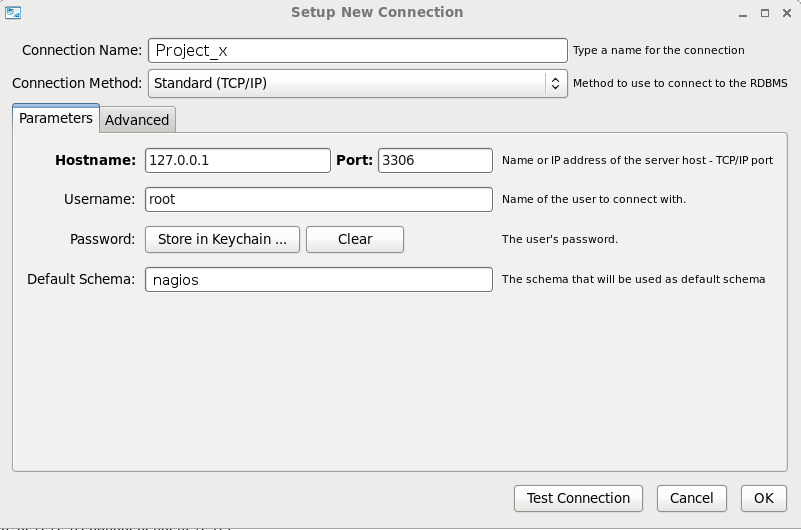Switch to the Parameters tab
This screenshot has width=801, height=530.
tap(56, 118)
